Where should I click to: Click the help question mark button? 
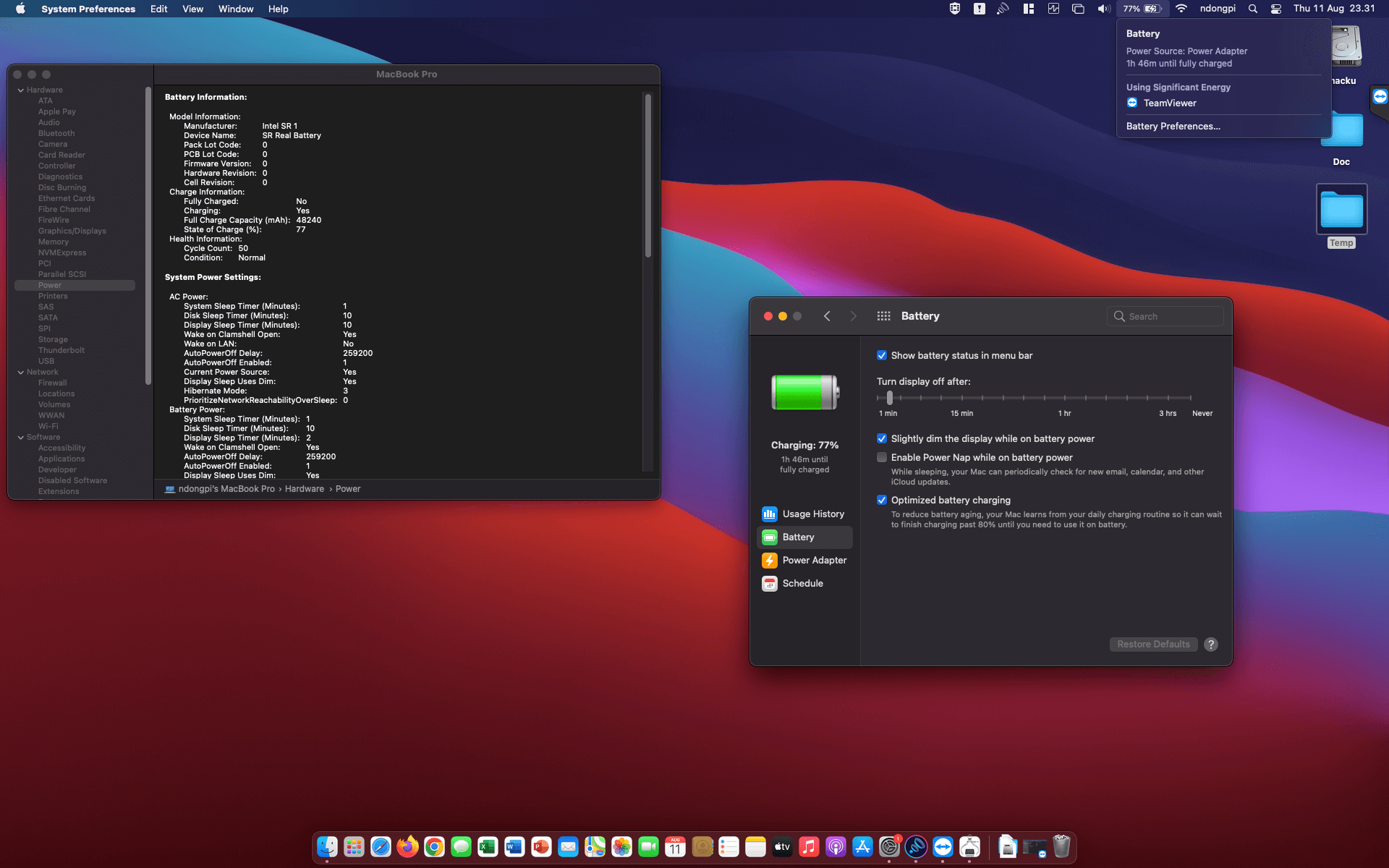(1211, 644)
